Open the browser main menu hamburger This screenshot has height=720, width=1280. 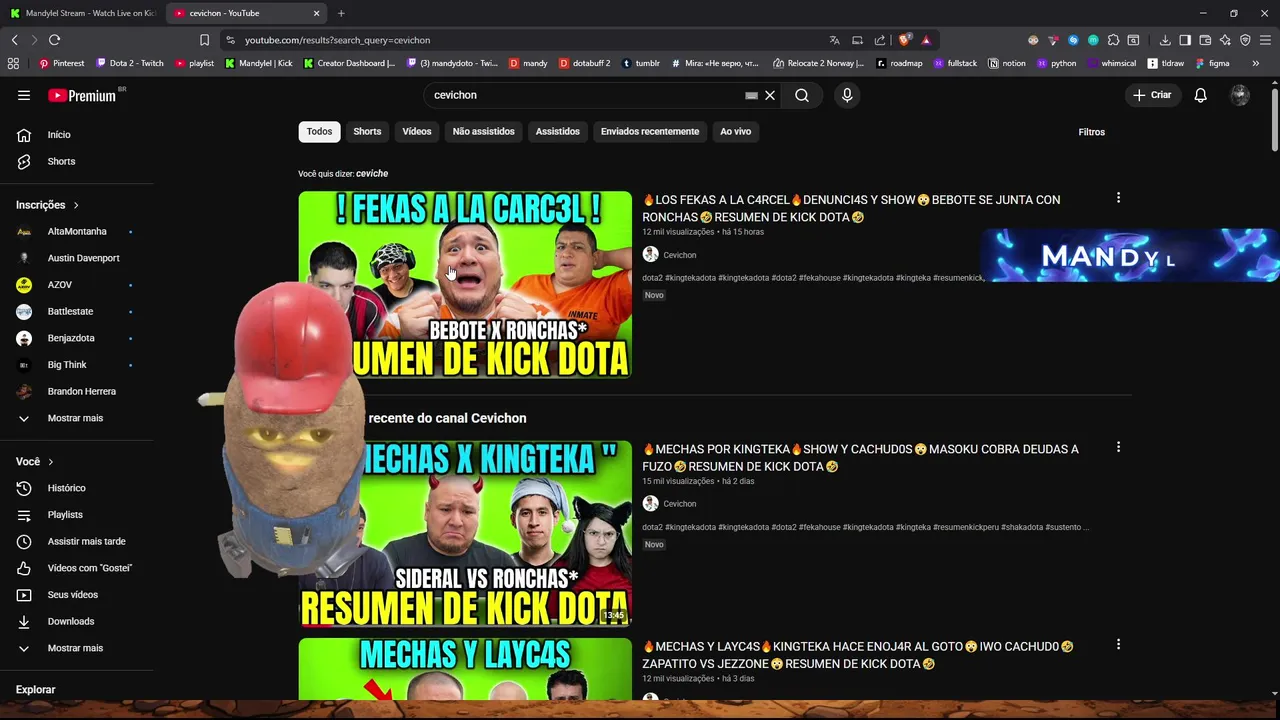click(1265, 40)
